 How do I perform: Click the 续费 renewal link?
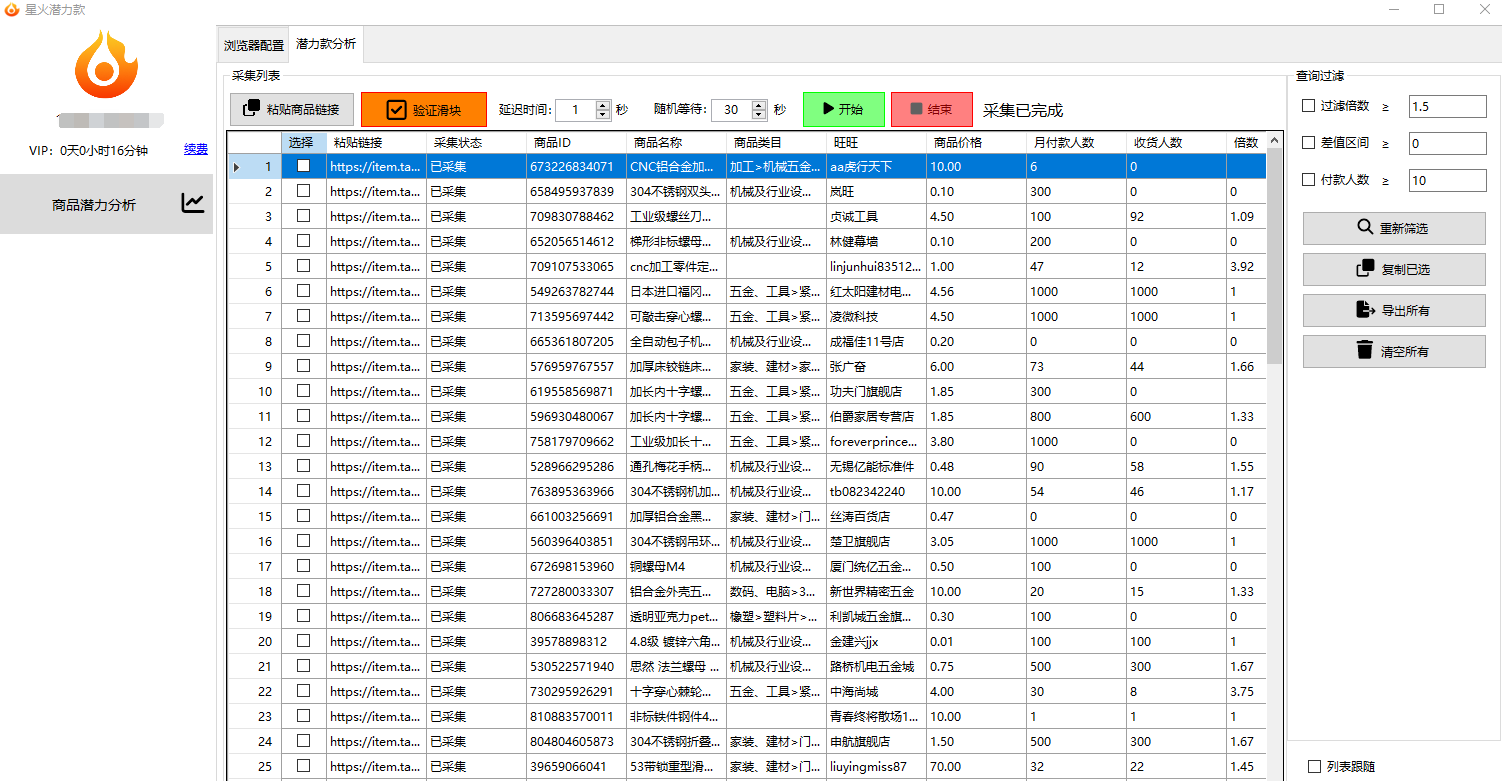(x=196, y=149)
